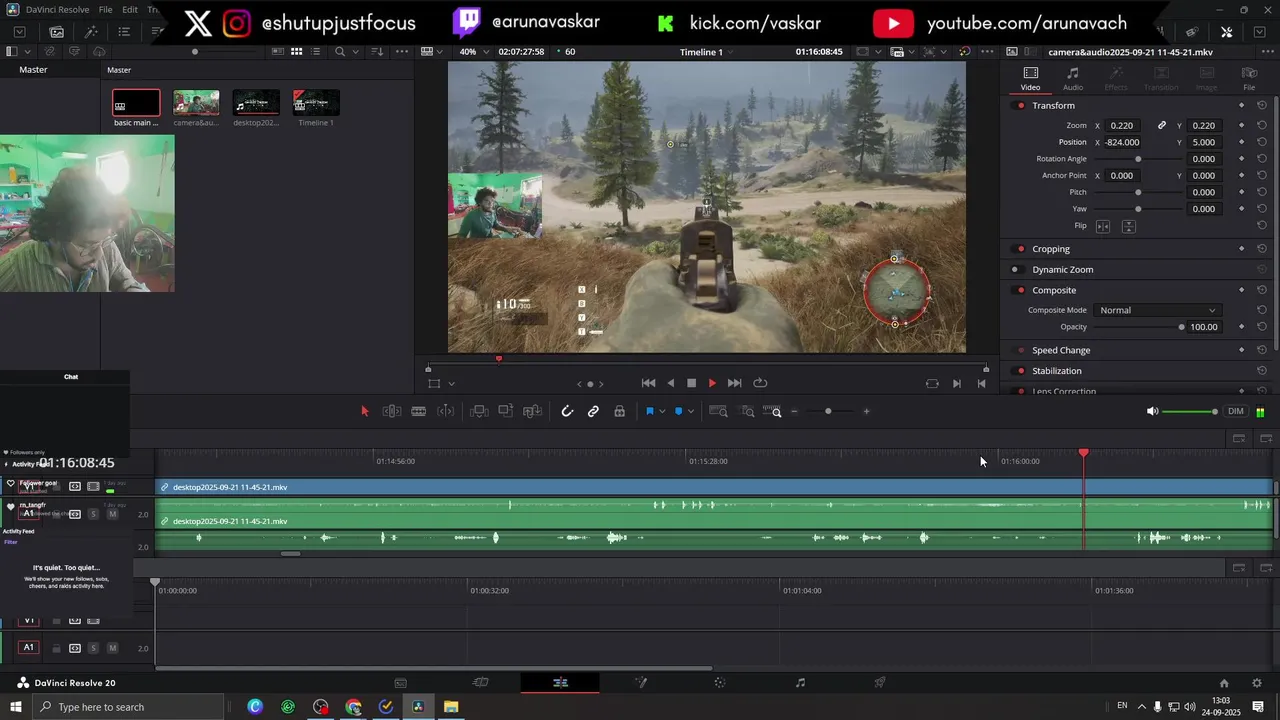Click the timeline zoom slider handle
This screenshot has width=1280, height=720.
click(x=828, y=411)
